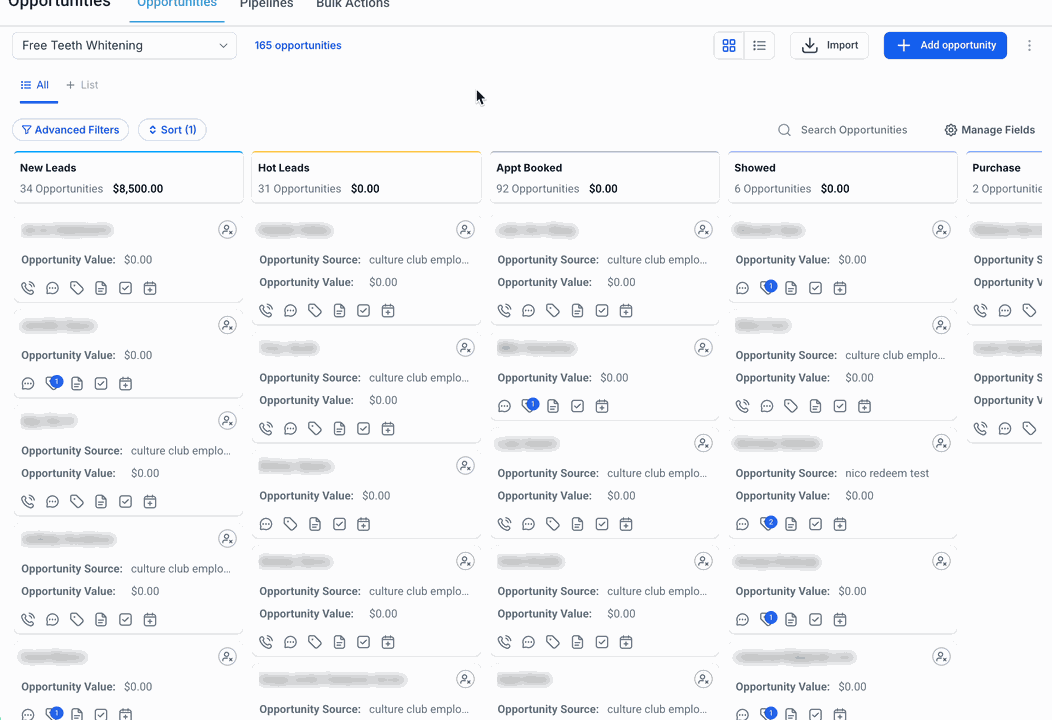Open the Free Teeth Whitening pipeline dropdown
This screenshot has width=1052, height=720.
click(125, 46)
